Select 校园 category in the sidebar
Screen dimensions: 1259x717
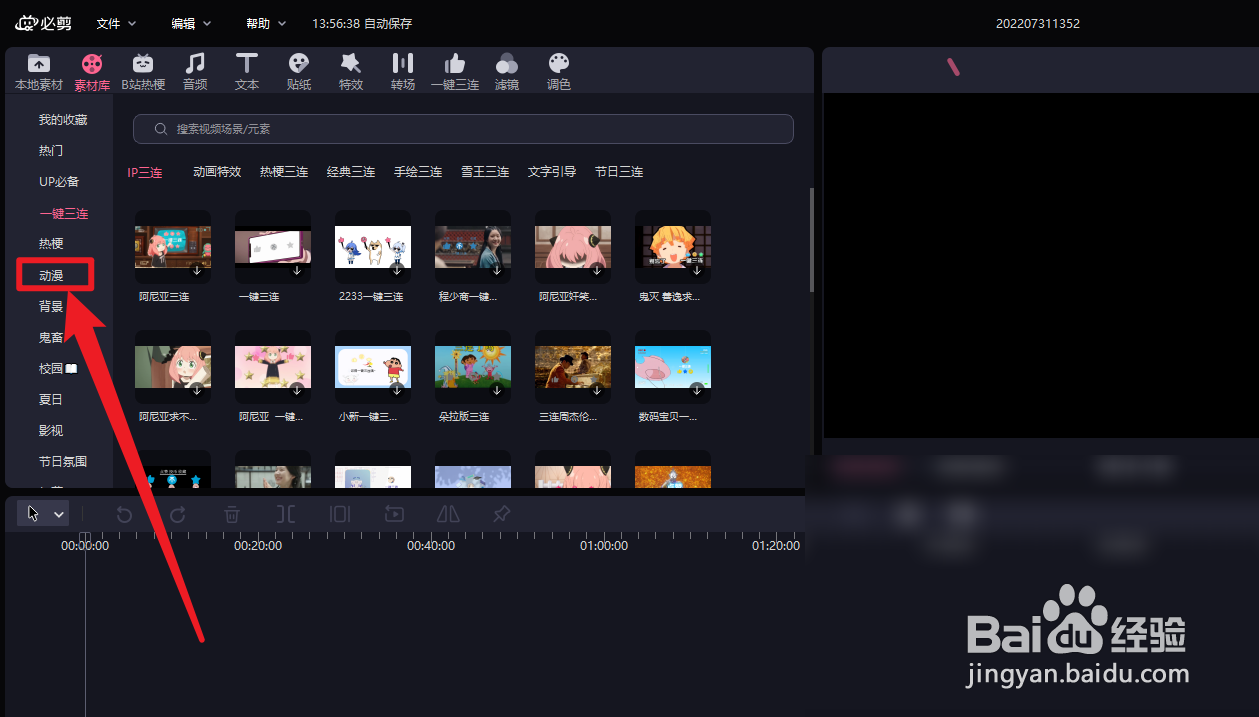click(57, 368)
